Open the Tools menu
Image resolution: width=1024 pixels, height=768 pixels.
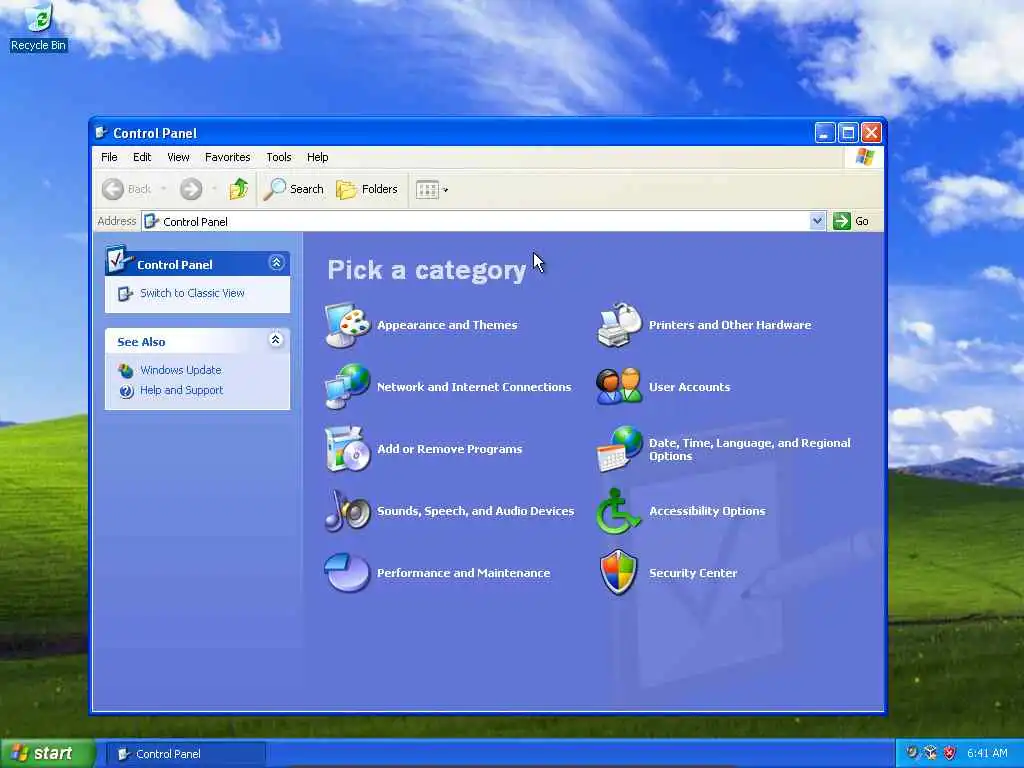(279, 157)
